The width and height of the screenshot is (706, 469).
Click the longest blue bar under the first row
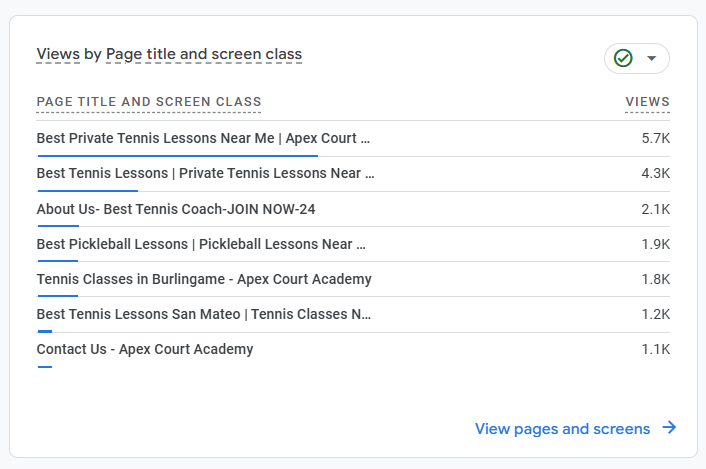click(x=177, y=155)
